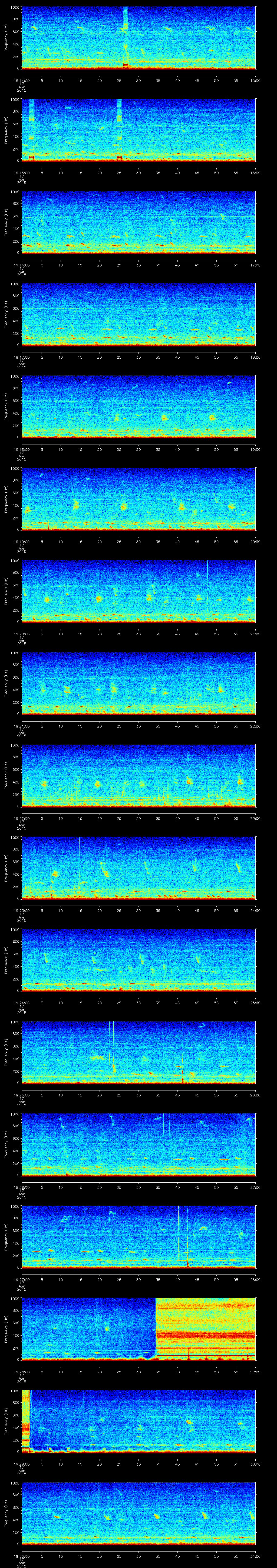Viewport: 277px width, 1568px height.
Task: Click the 24:00 end time label
Action: tap(255, 910)
